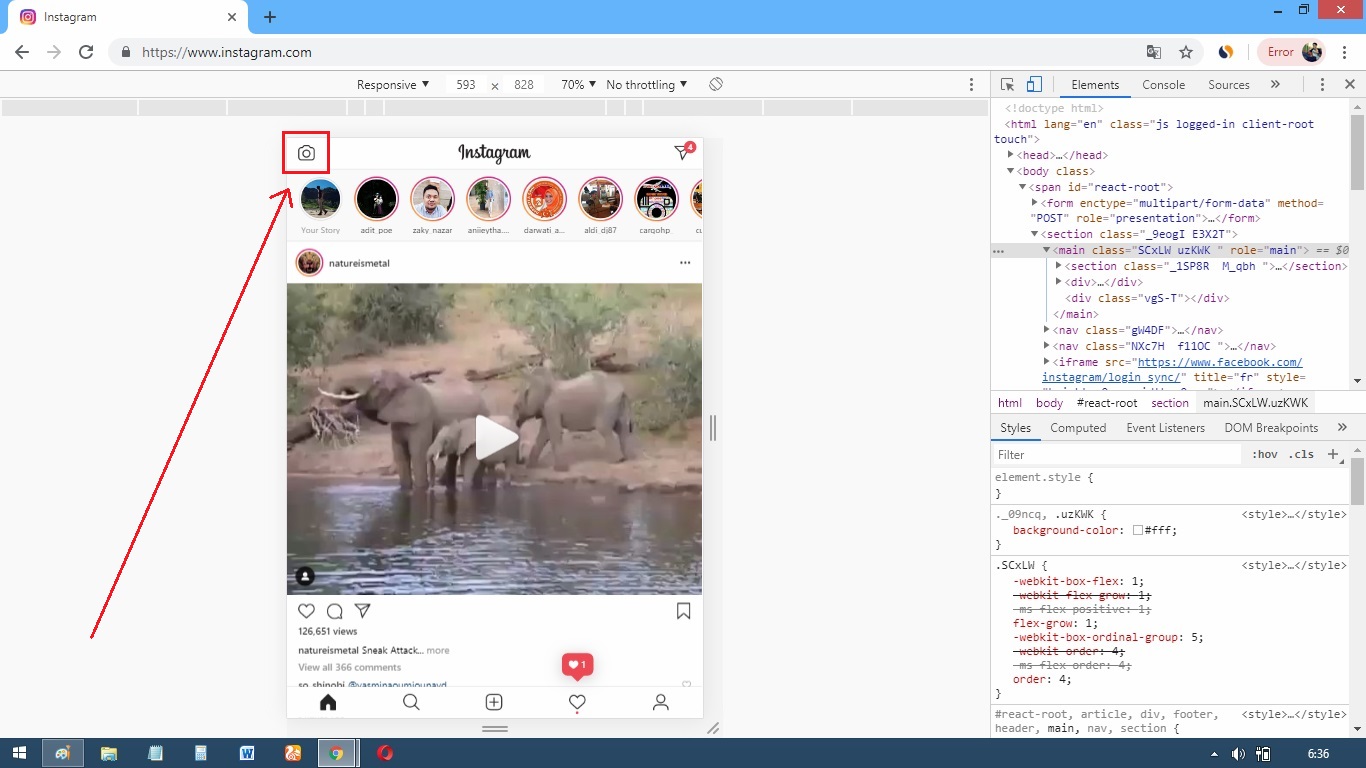Click the viewport width field showing 593
1366x768 pixels.
pos(466,85)
